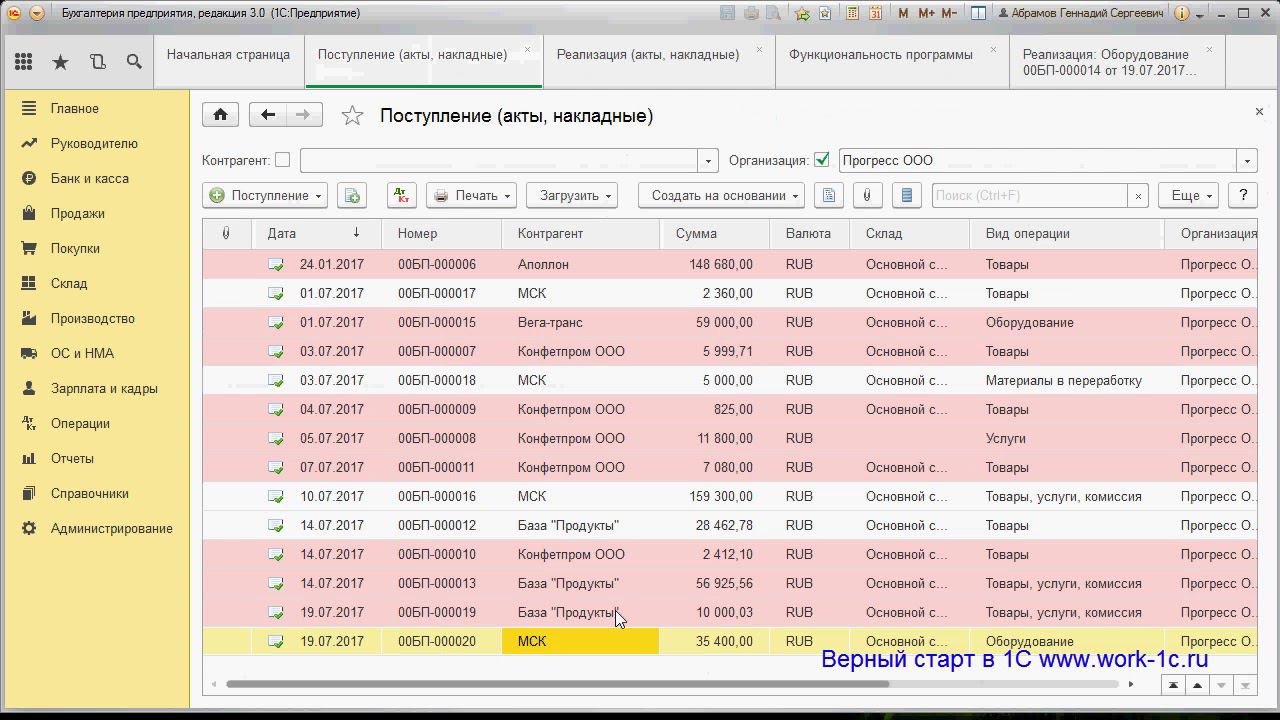Open the sections menu grid icon
This screenshot has height=720, width=1280.
(24, 62)
